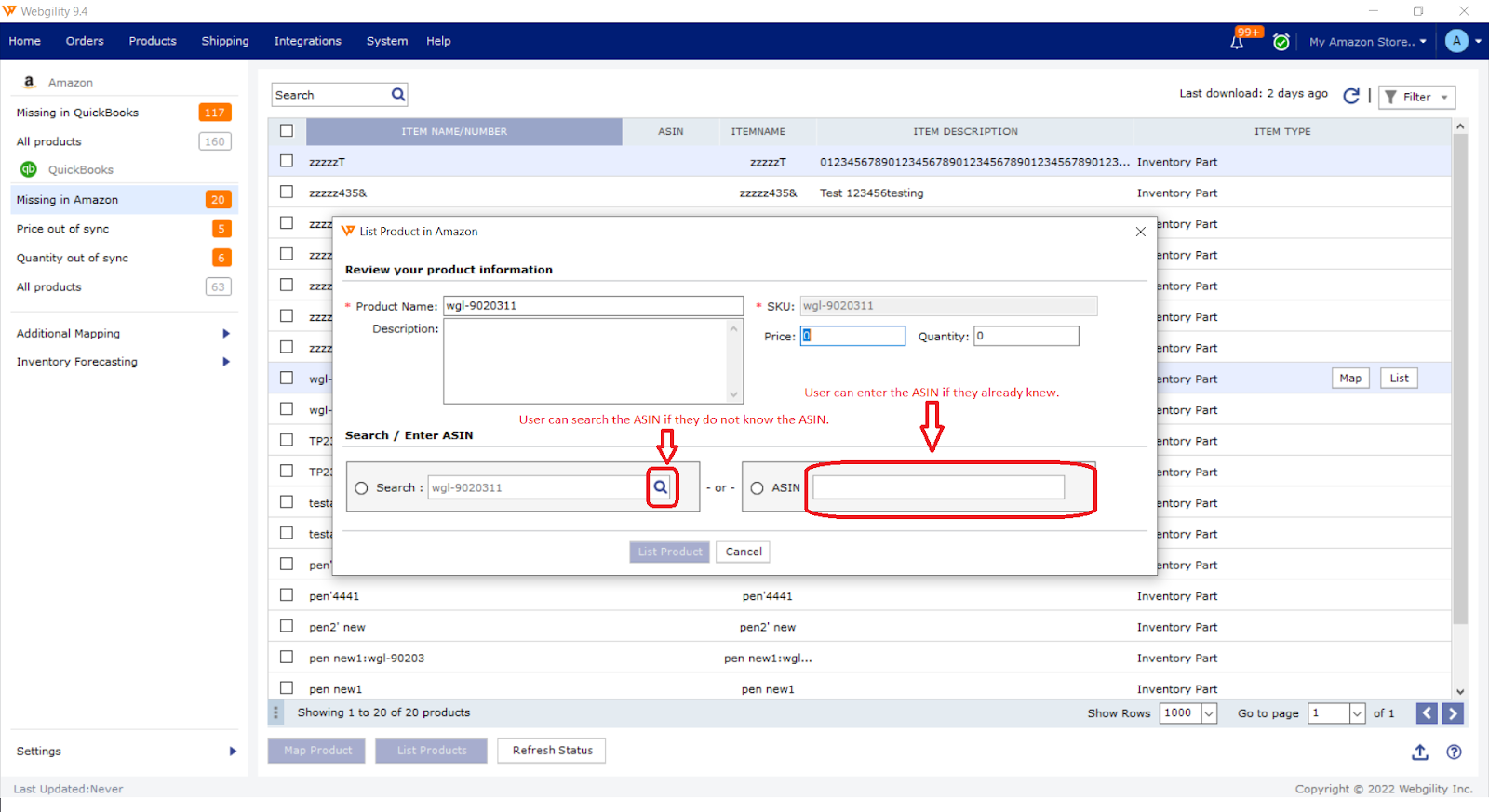Select Missing in QuickBooks in sidebar
Screen dimensions: 1489x812
tap(124, 113)
